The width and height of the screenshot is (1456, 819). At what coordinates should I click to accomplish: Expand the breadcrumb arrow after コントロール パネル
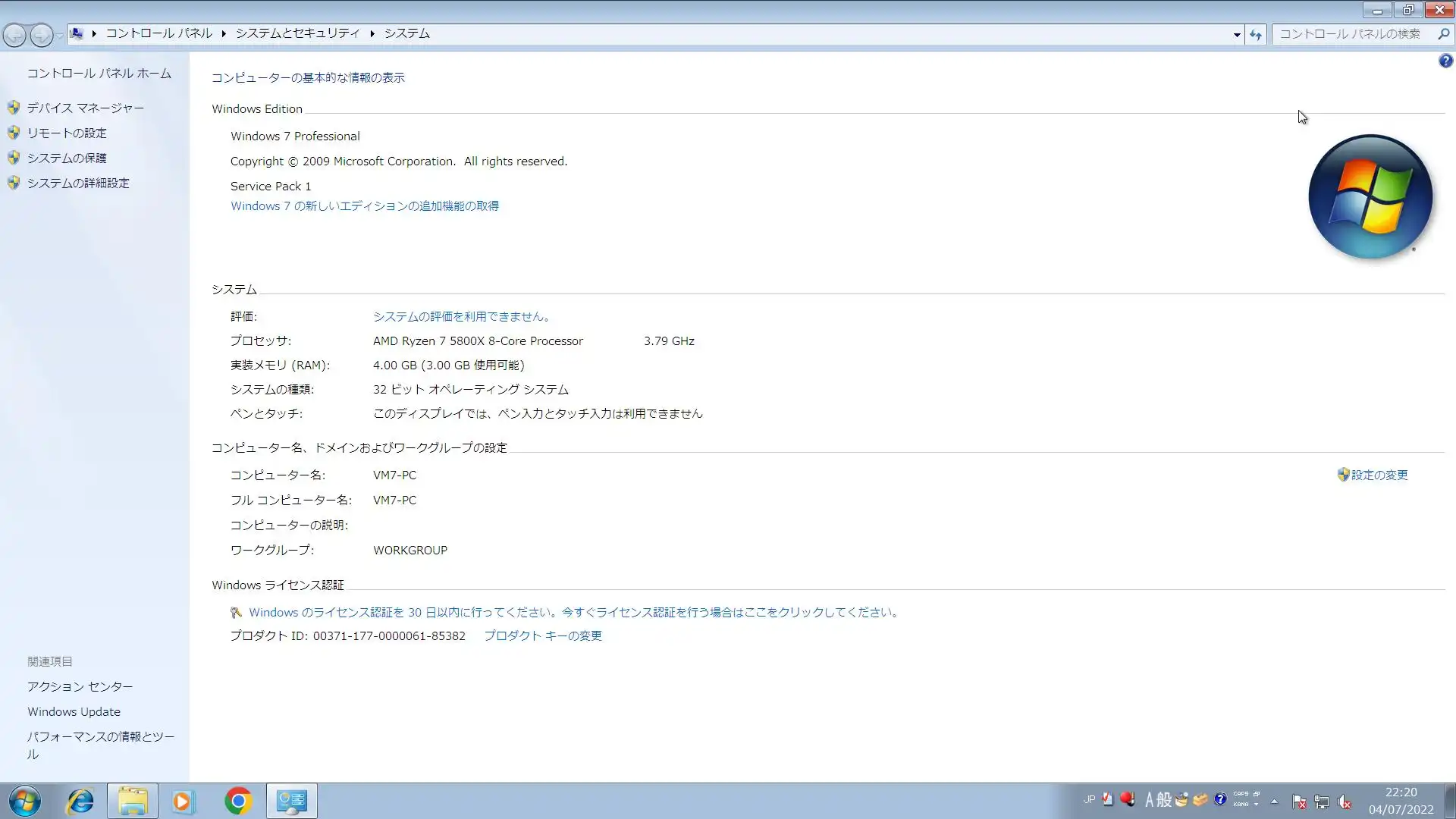coord(224,34)
